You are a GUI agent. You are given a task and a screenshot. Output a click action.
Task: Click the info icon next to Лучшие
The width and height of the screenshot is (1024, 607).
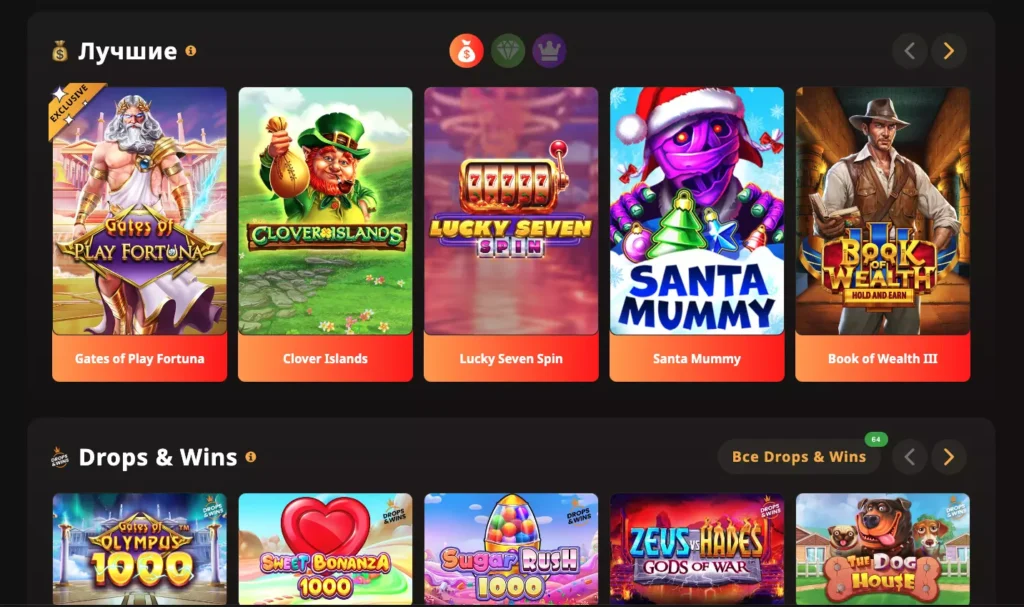coord(191,51)
